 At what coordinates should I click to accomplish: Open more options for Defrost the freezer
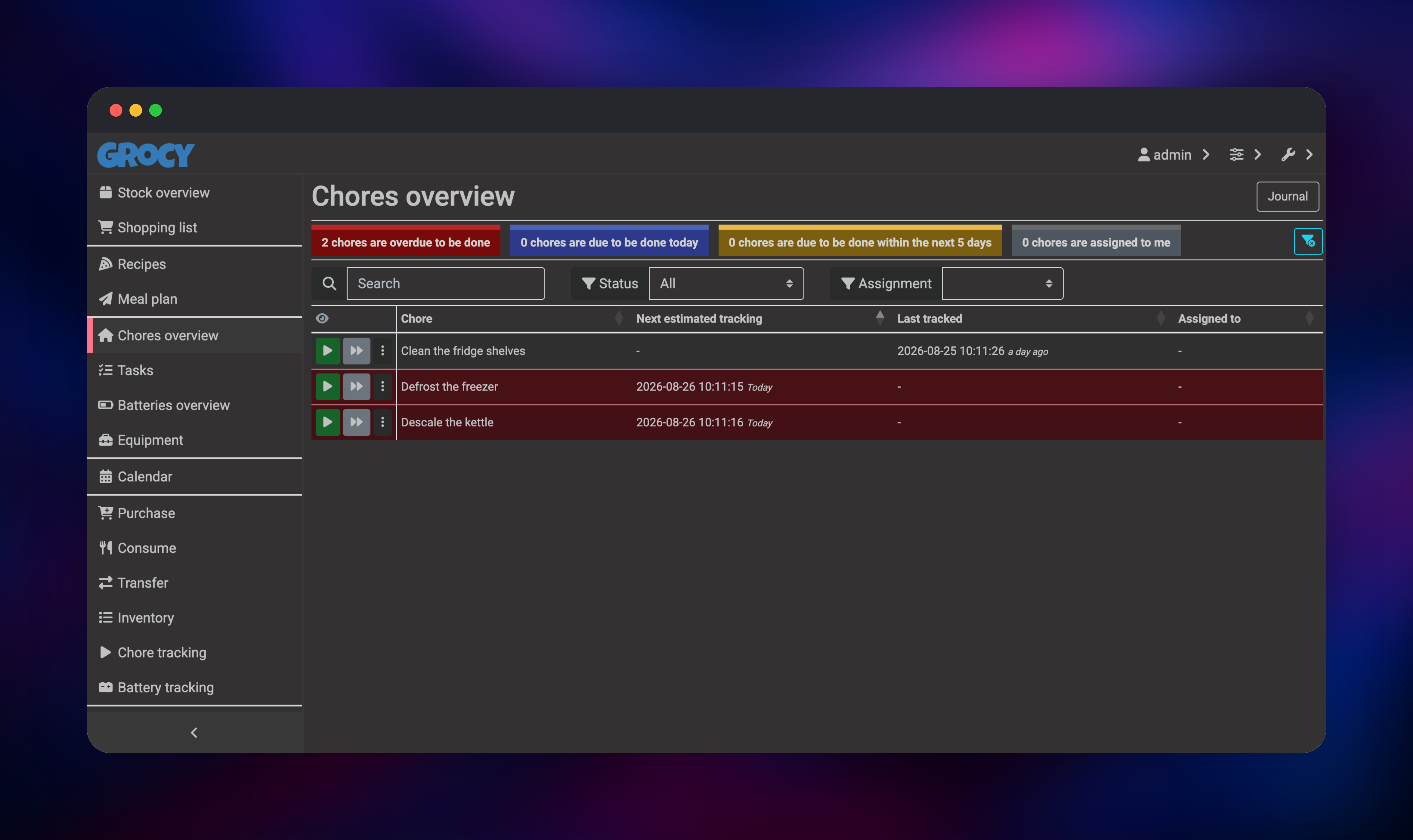click(383, 387)
